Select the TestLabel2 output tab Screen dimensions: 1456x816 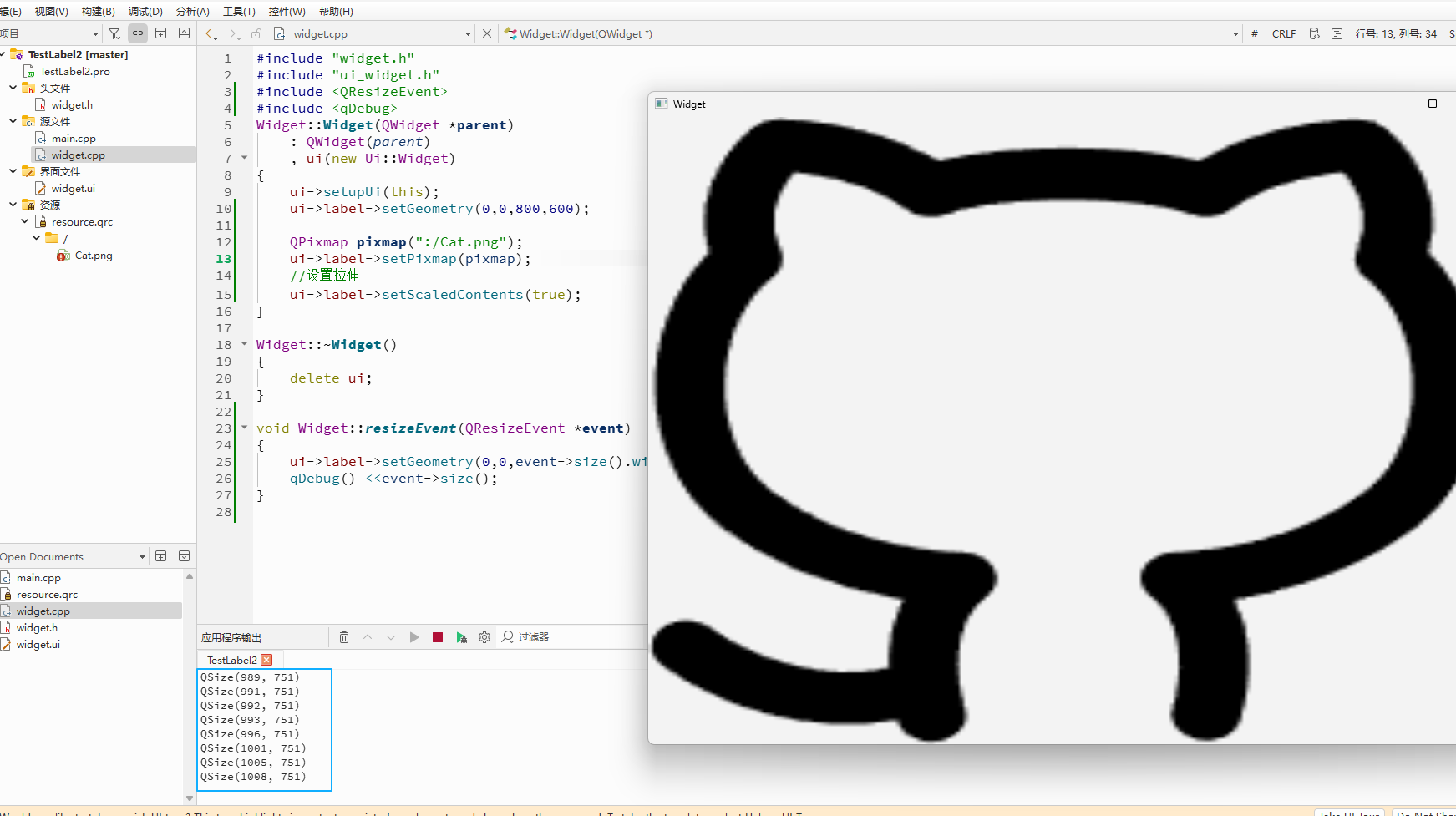[x=231, y=660]
